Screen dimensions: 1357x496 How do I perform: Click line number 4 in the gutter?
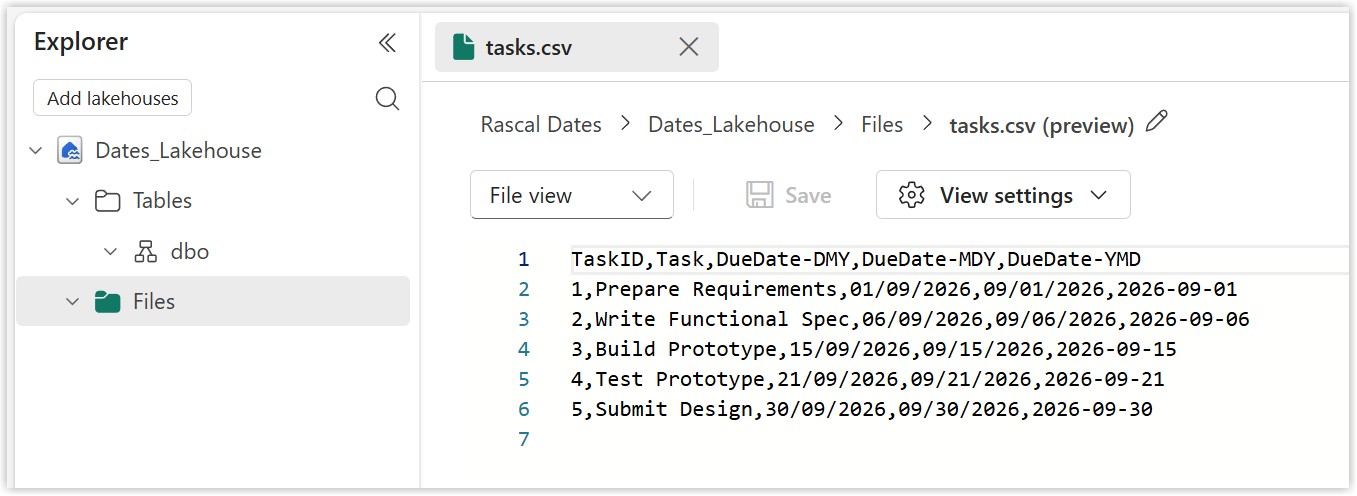(x=524, y=350)
